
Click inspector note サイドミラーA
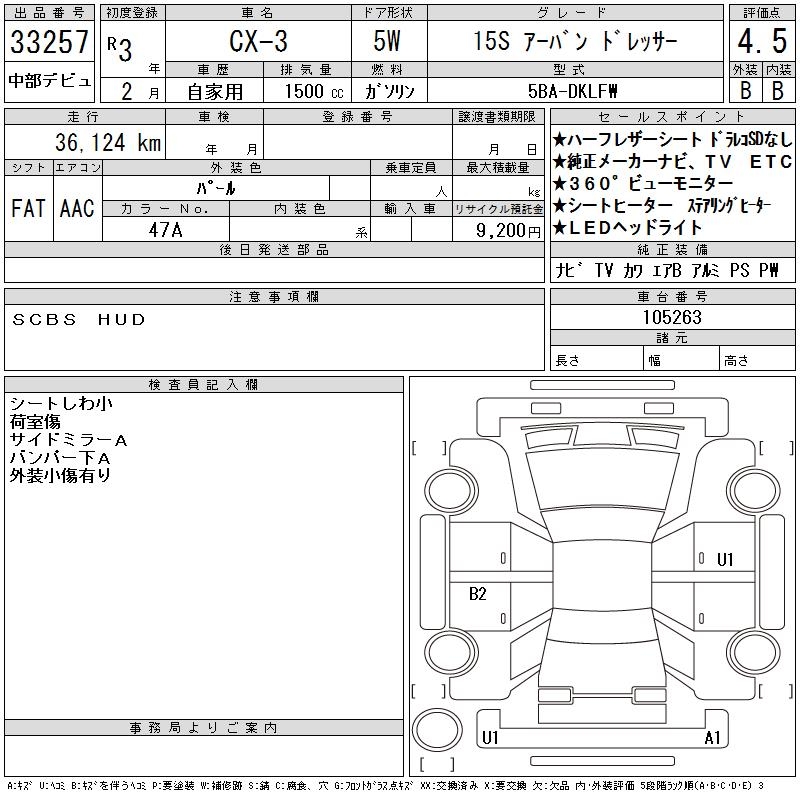(x=68, y=440)
